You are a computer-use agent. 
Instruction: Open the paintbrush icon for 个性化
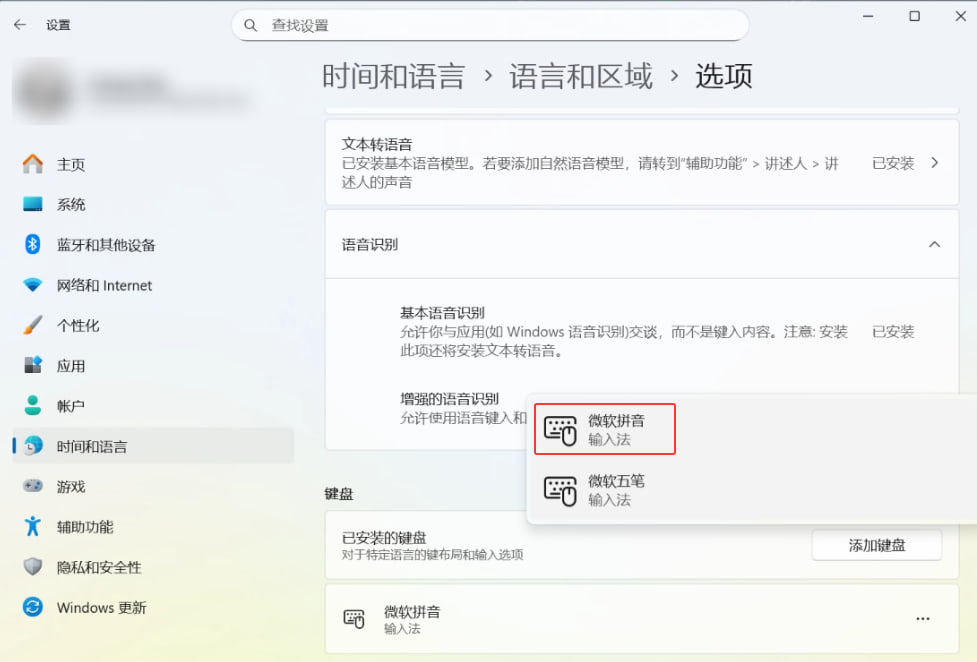(32, 325)
